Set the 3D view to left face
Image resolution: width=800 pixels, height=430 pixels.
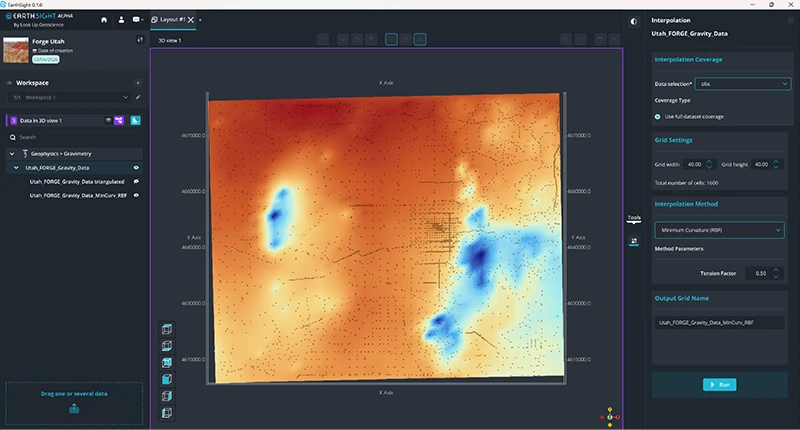coord(167,413)
